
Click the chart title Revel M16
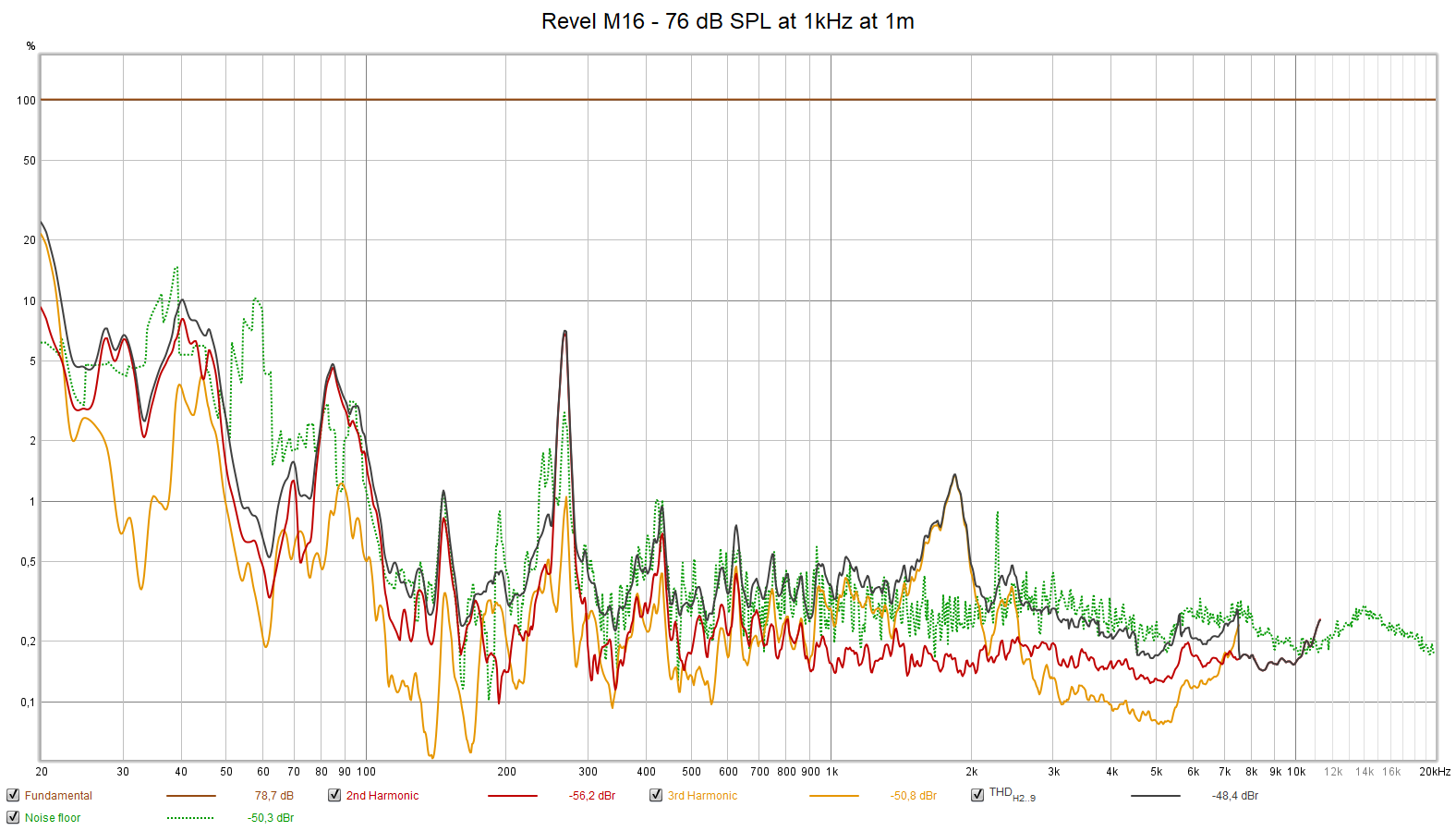728,21
